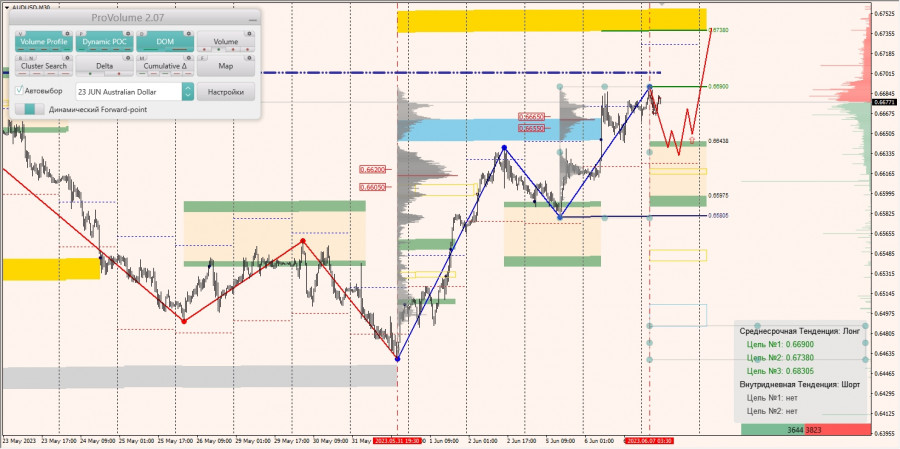The width and height of the screenshot is (900, 449).
Task: Click the contract selector teal arrows
Action: (188, 92)
